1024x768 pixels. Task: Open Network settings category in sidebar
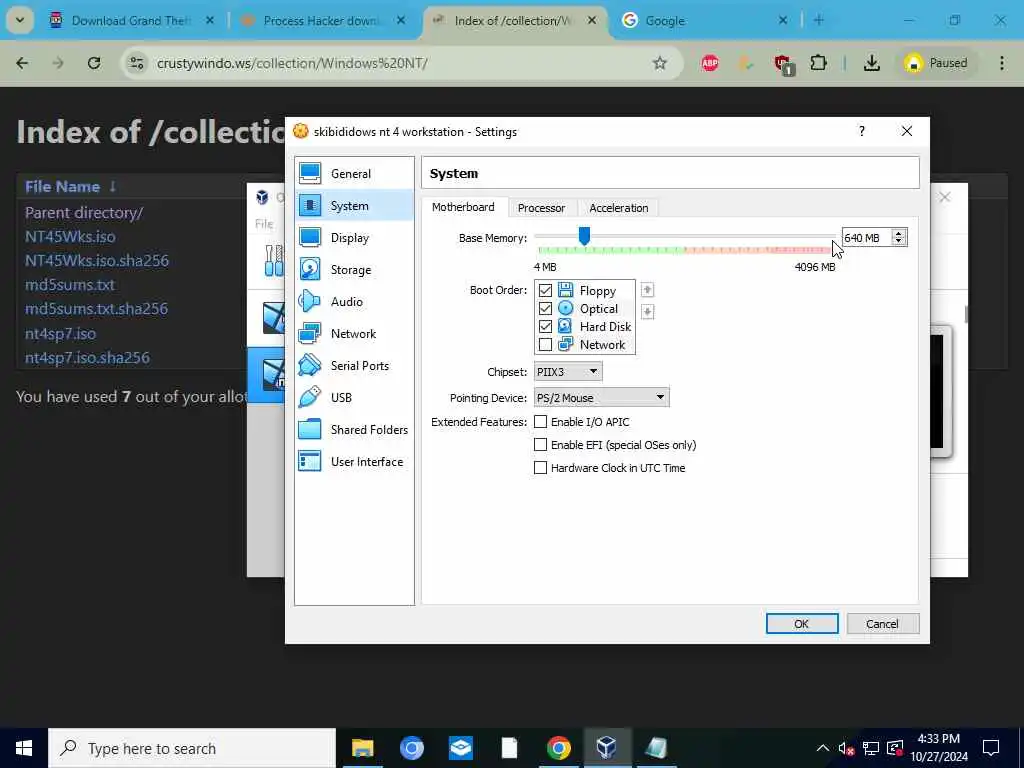pos(354,334)
